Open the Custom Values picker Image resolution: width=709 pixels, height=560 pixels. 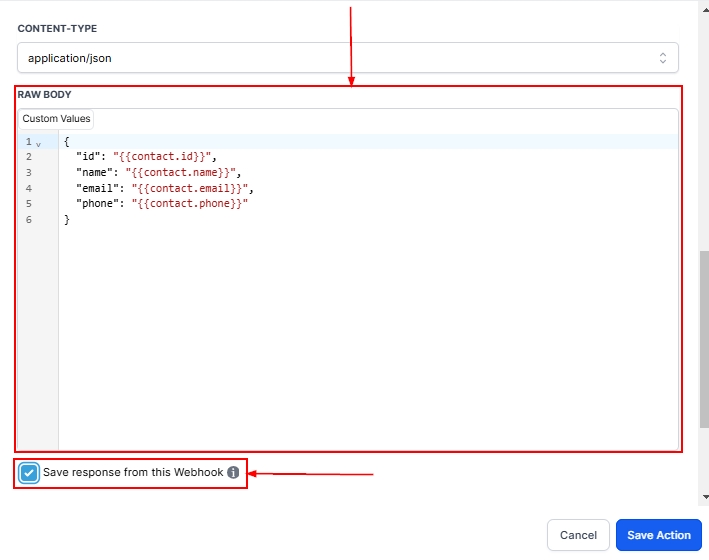(x=56, y=119)
